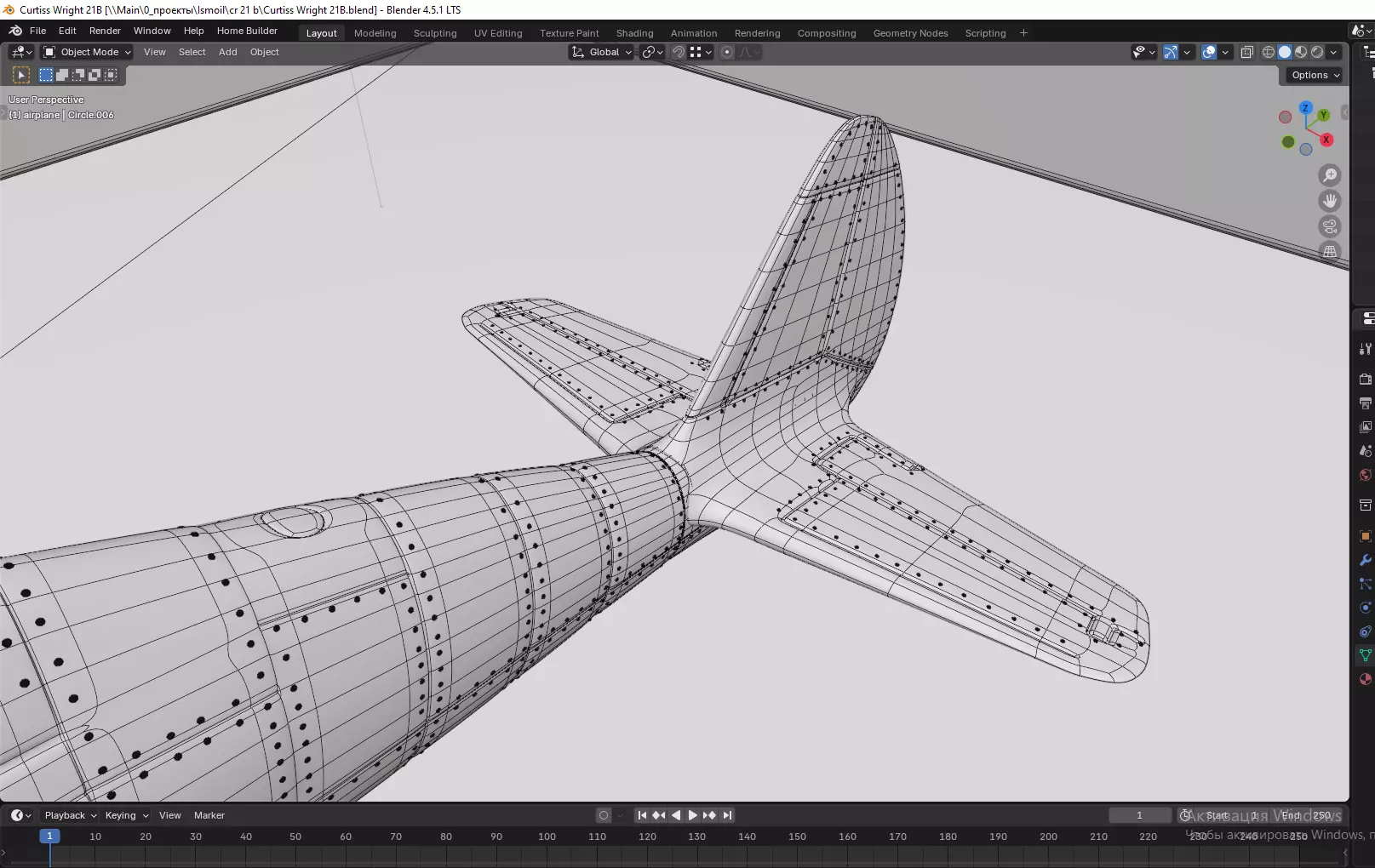The image size is (1375, 868).
Task: Open the Options dropdown in viewport
Action: click(1315, 75)
